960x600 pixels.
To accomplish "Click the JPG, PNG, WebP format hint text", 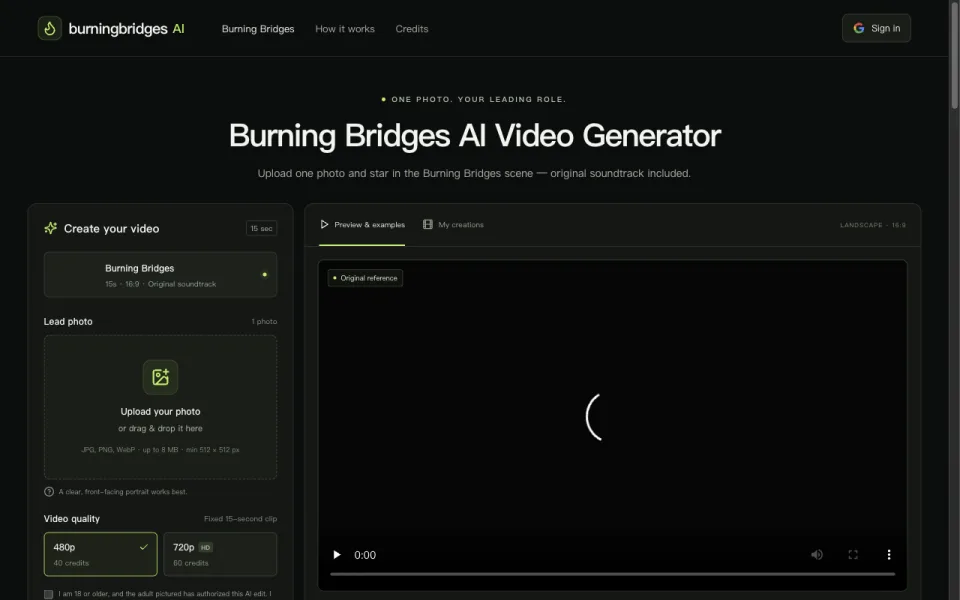I will (160, 449).
